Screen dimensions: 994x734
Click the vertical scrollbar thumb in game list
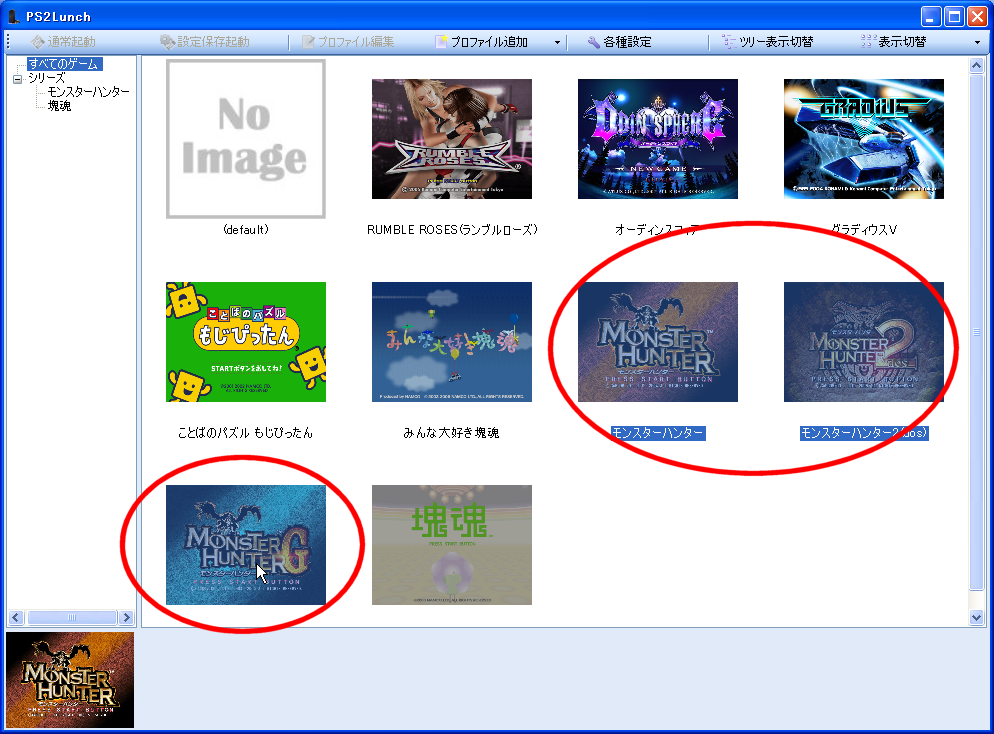pos(976,332)
